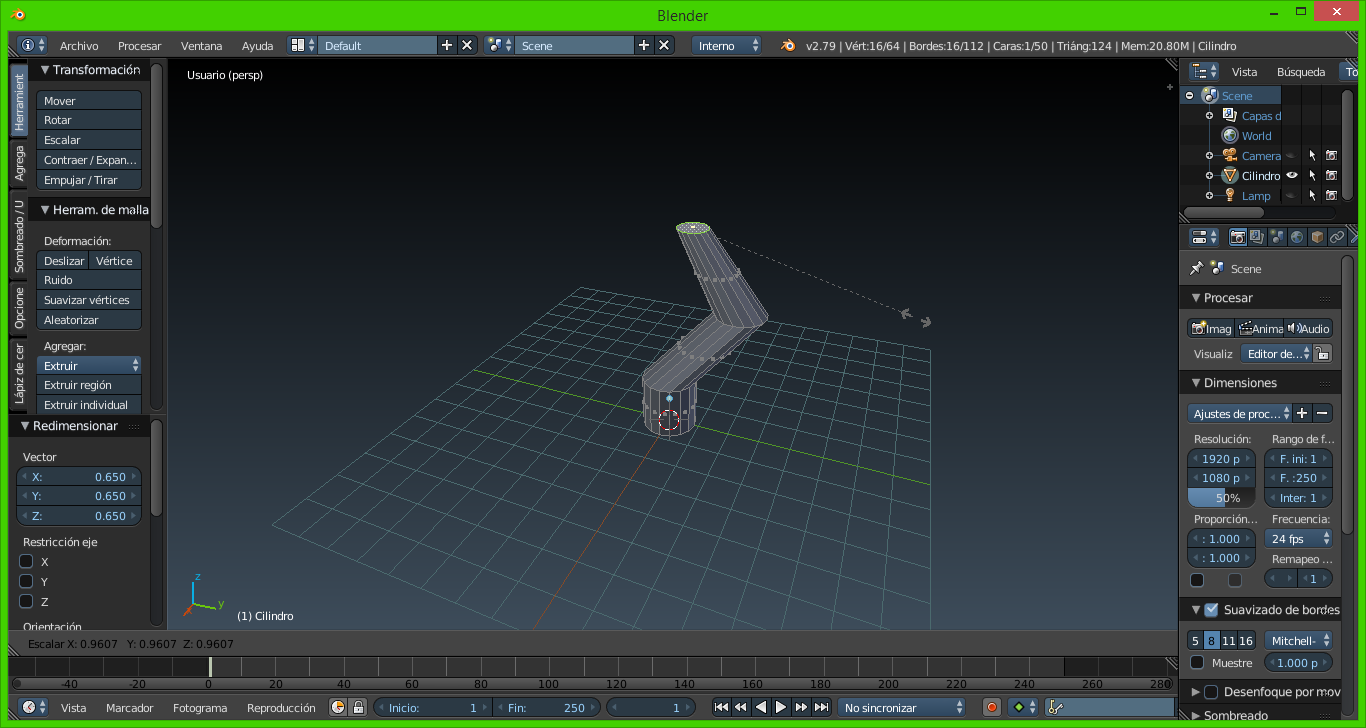The height and width of the screenshot is (728, 1366).
Task: Open the Render properties tab icon
Action: [1238, 238]
